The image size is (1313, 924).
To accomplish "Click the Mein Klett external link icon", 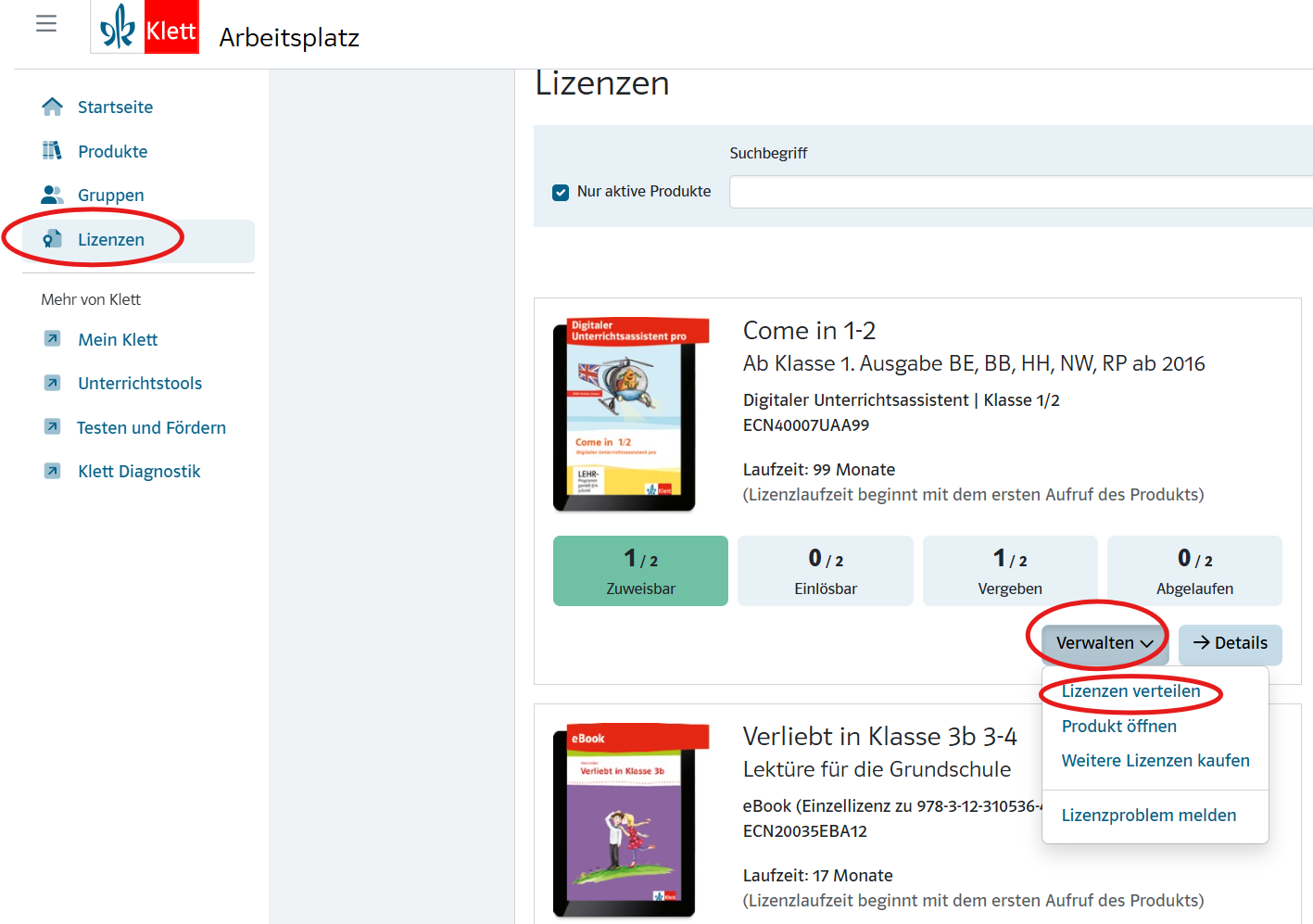I will [53, 339].
